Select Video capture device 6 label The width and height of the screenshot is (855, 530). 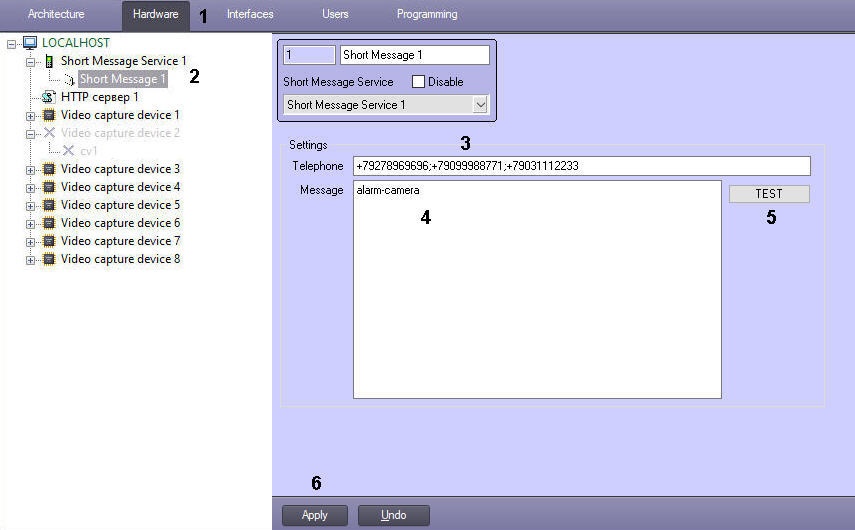tap(120, 223)
